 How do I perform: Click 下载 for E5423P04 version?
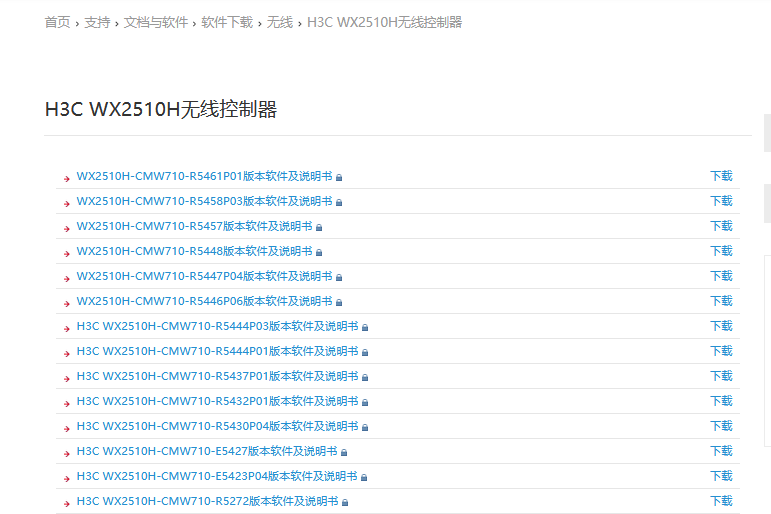[x=721, y=476]
